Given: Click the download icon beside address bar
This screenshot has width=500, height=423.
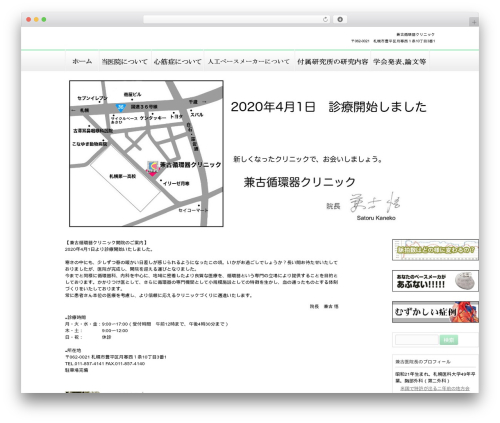Looking at the screenshot, I should pyautogui.click(x=340, y=20).
